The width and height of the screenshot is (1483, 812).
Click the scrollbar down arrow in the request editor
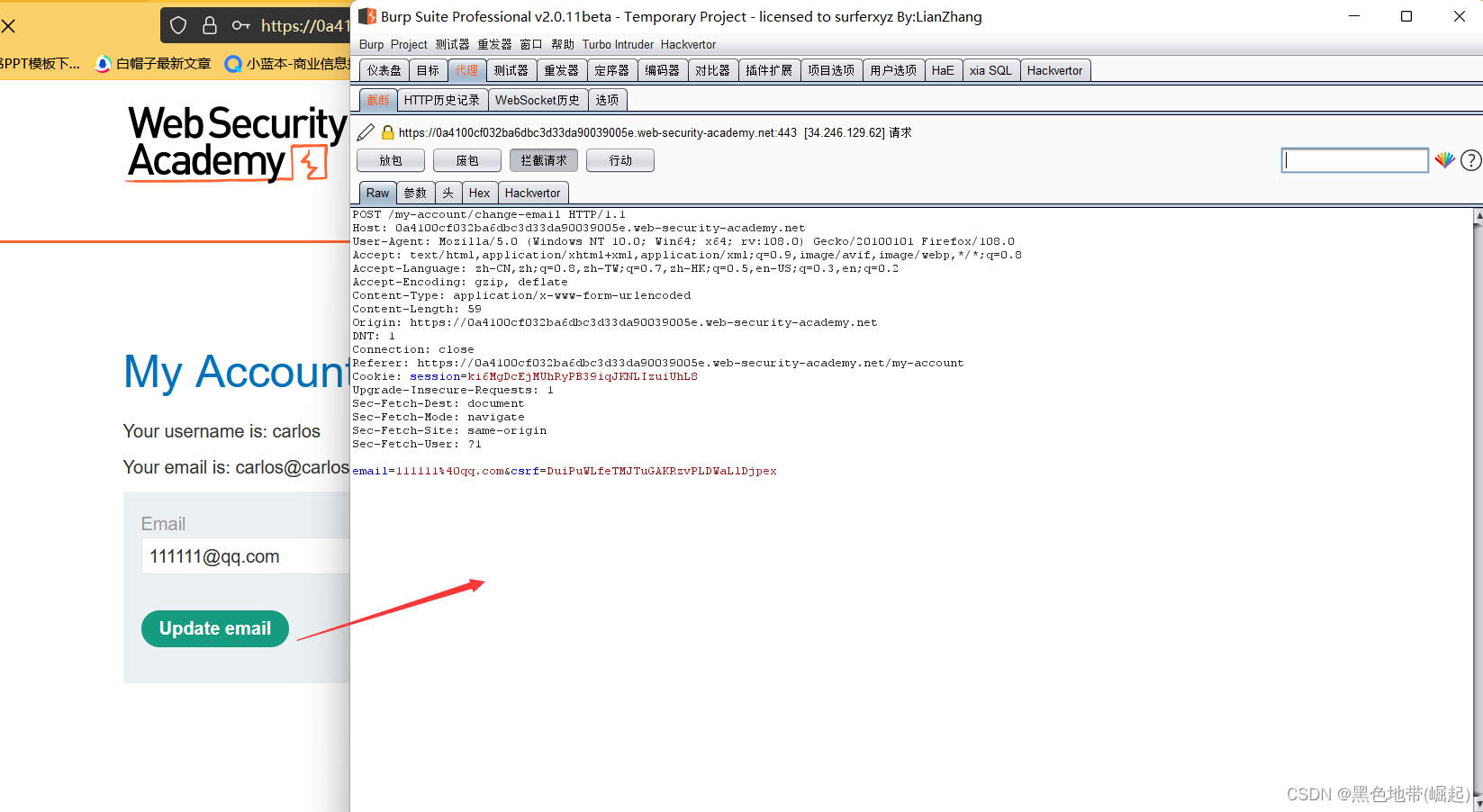(1478, 804)
